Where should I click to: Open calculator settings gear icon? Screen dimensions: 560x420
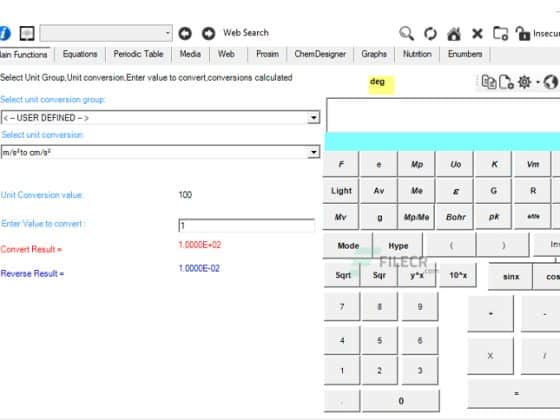(524, 82)
